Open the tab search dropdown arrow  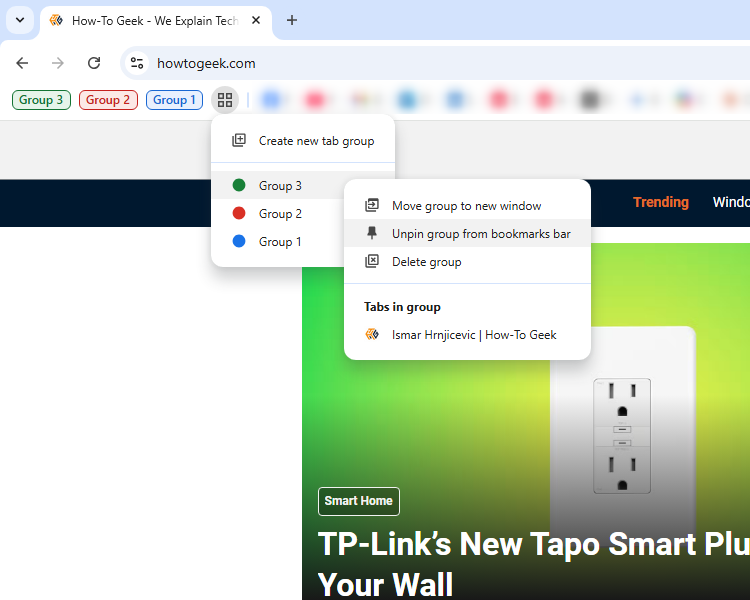pyautogui.click(x=20, y=21)
